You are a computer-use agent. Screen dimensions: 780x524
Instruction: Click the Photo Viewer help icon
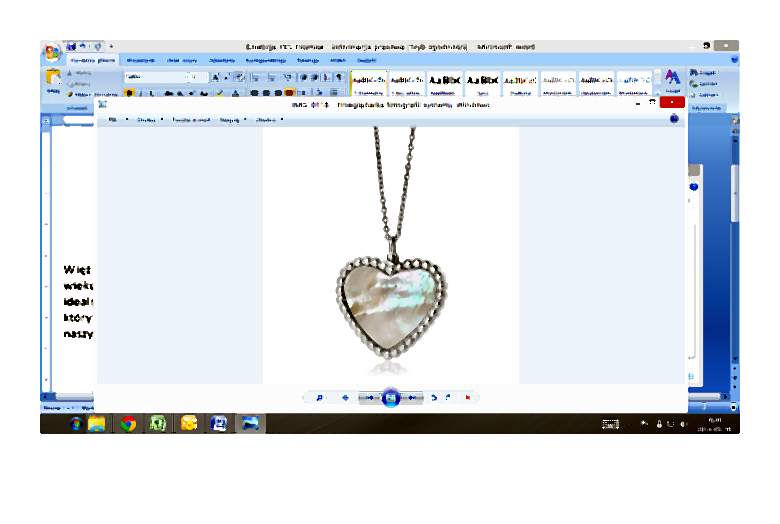click(x=674, y=119)
